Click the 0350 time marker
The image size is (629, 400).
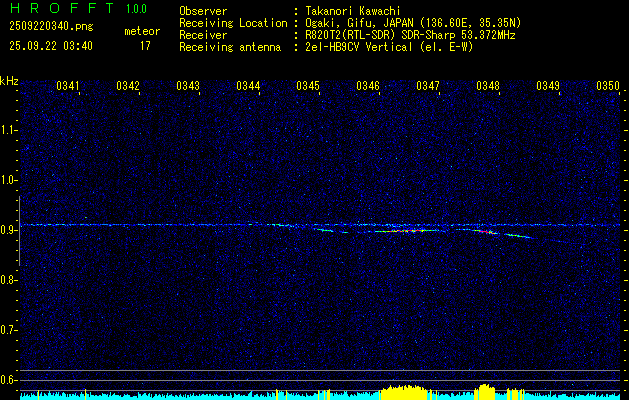608,87
